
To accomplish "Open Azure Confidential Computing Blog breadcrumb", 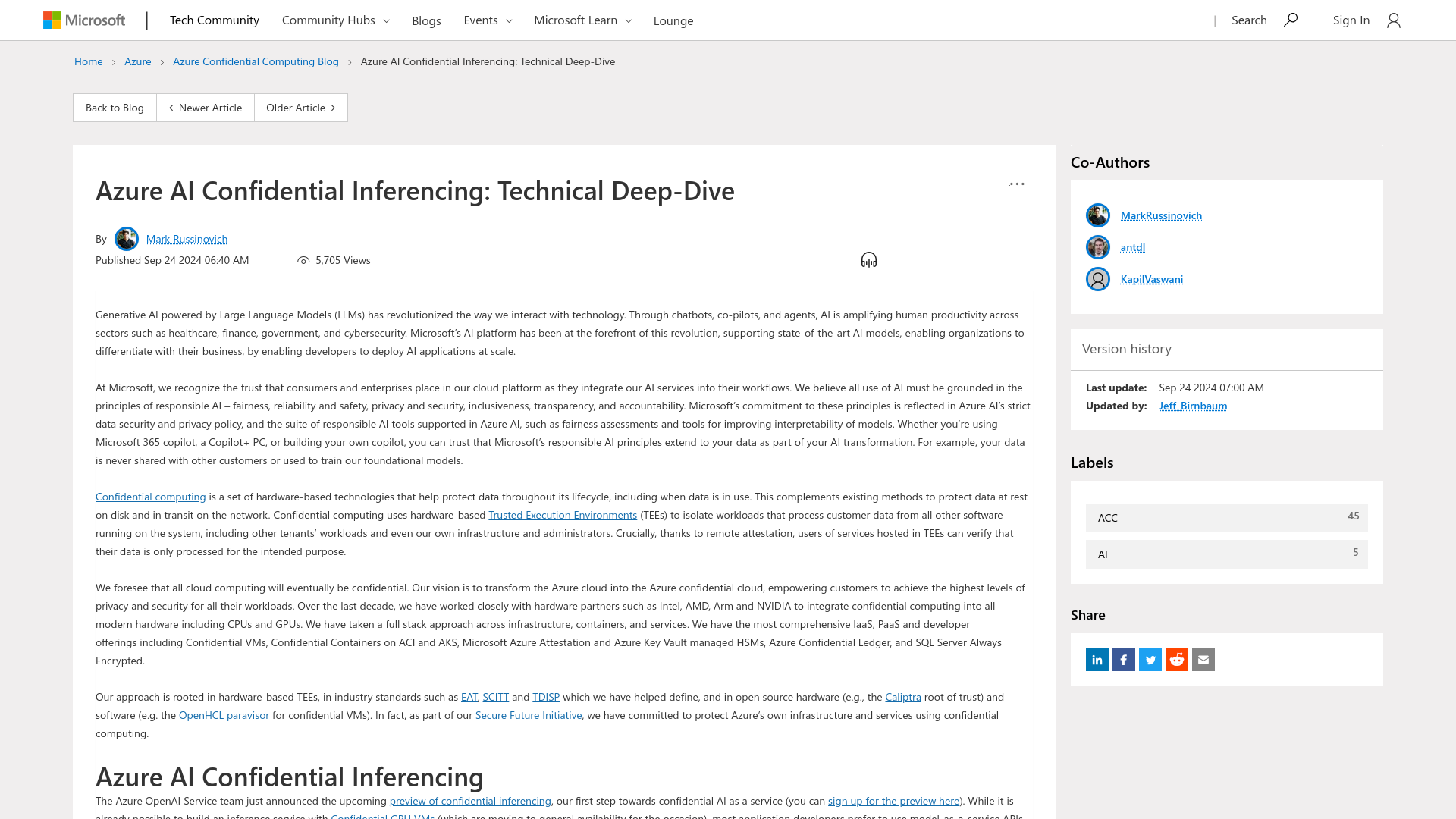I will [x=256, y=61].
